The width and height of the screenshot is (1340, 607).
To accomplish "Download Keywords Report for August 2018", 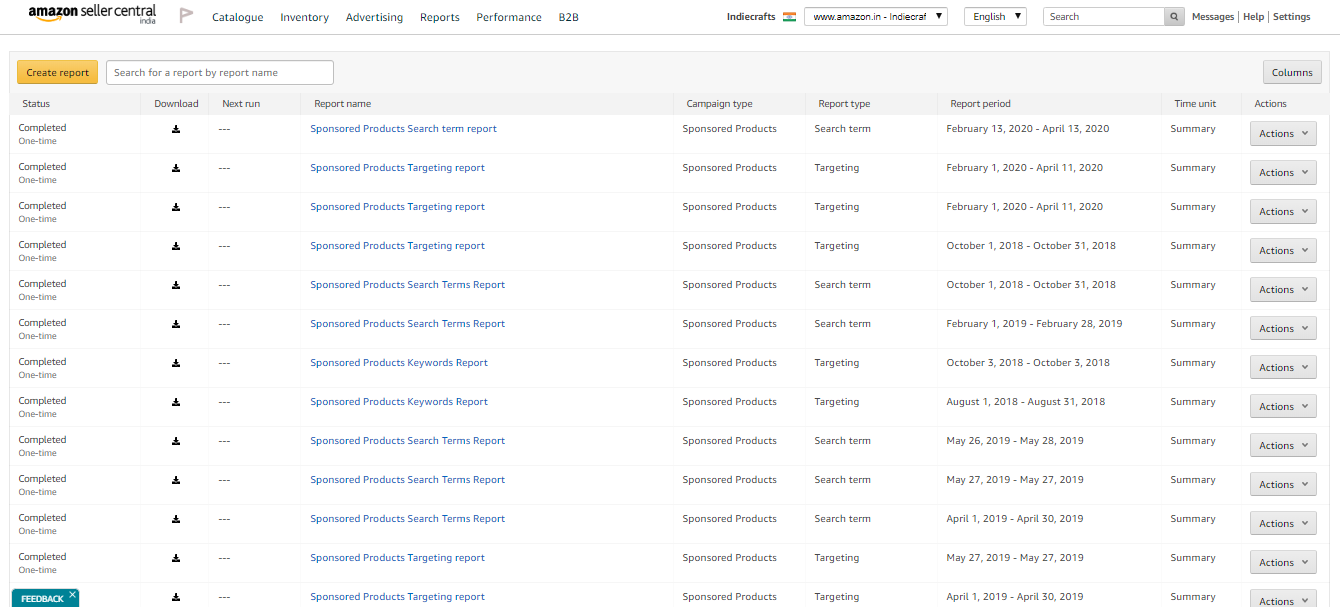I will click(x=176, y=402).
